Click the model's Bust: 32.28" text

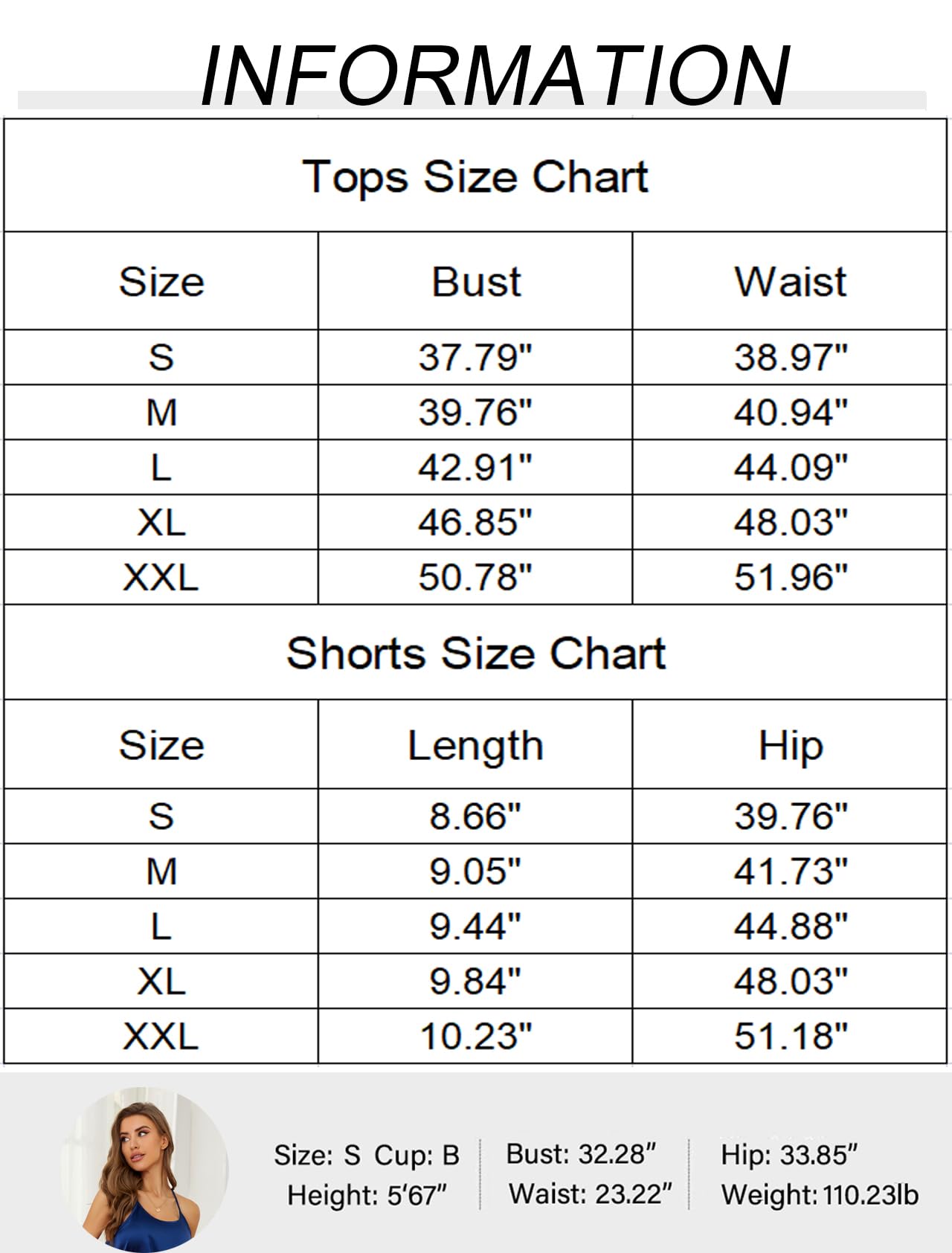(x=581, y=1154)
